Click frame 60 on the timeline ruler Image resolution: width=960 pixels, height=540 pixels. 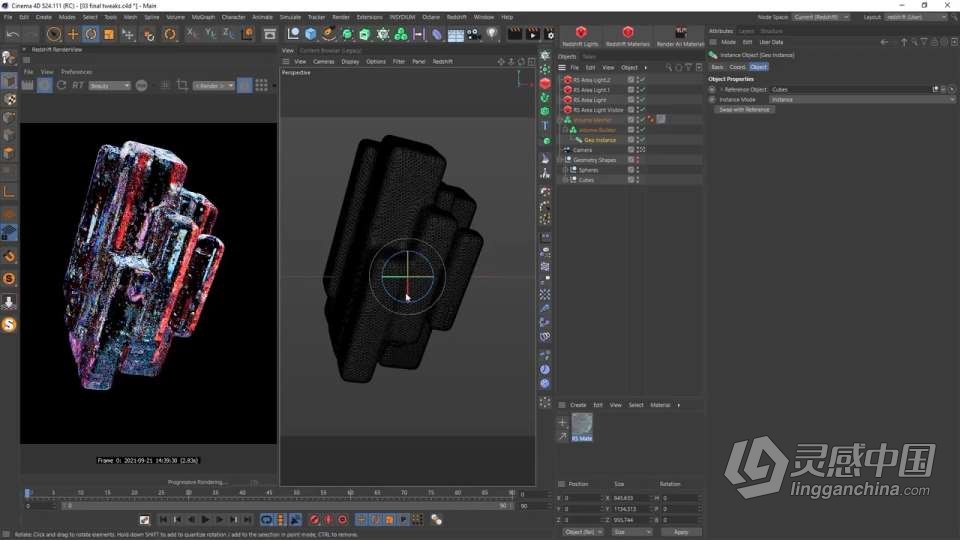[x=350, y=493]
